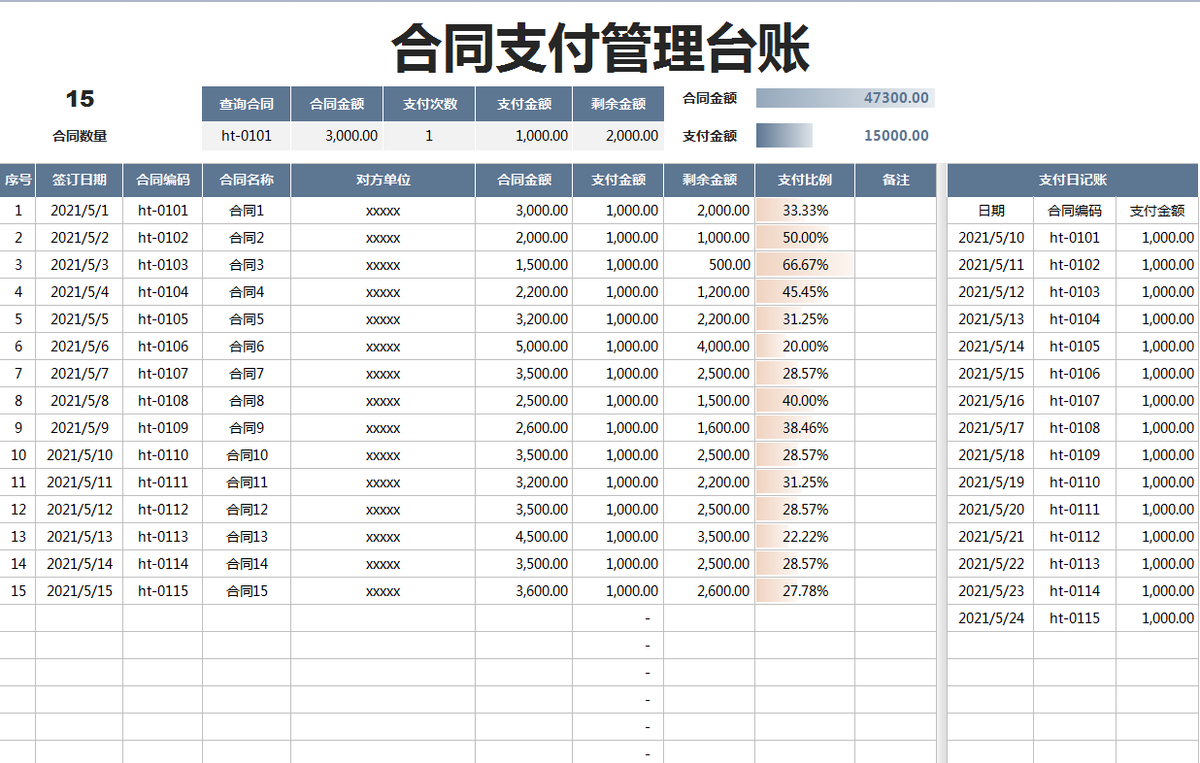
Task: Select the 合同名称 column header
Action: 246,180
